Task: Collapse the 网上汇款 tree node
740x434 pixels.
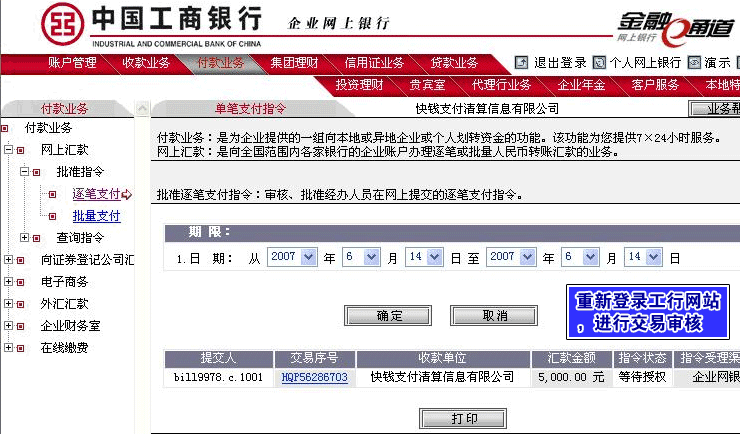Action: (8, 150)
